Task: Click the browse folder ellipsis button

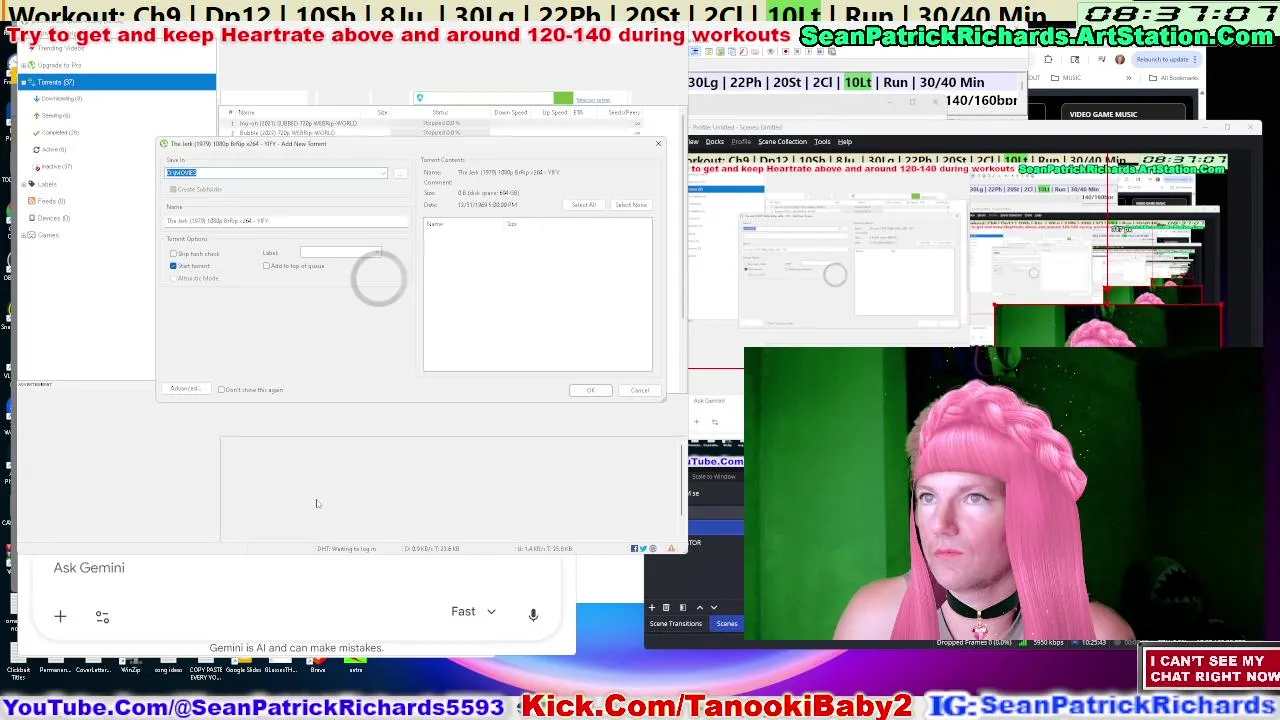Action: [x=400, y=173]
